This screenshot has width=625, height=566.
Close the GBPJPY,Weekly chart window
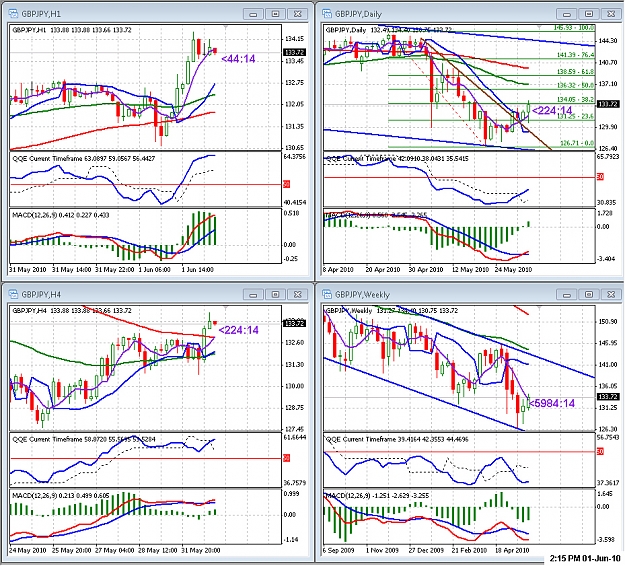pyautogui.click(x=611, y=295)
